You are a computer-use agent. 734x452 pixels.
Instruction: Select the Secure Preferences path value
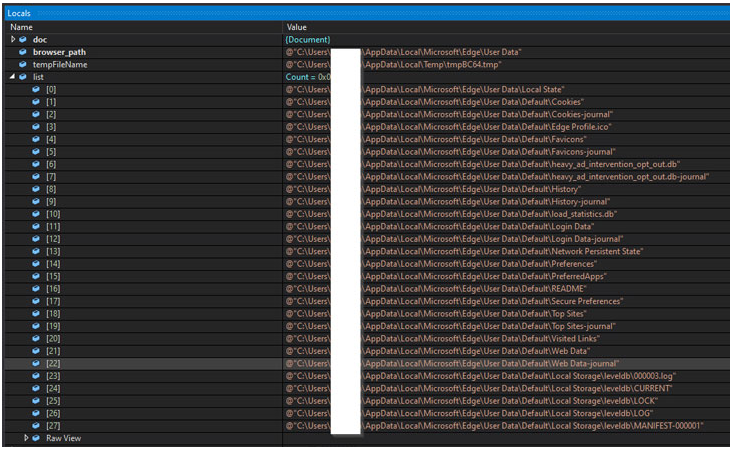click(x=455, y=301)
